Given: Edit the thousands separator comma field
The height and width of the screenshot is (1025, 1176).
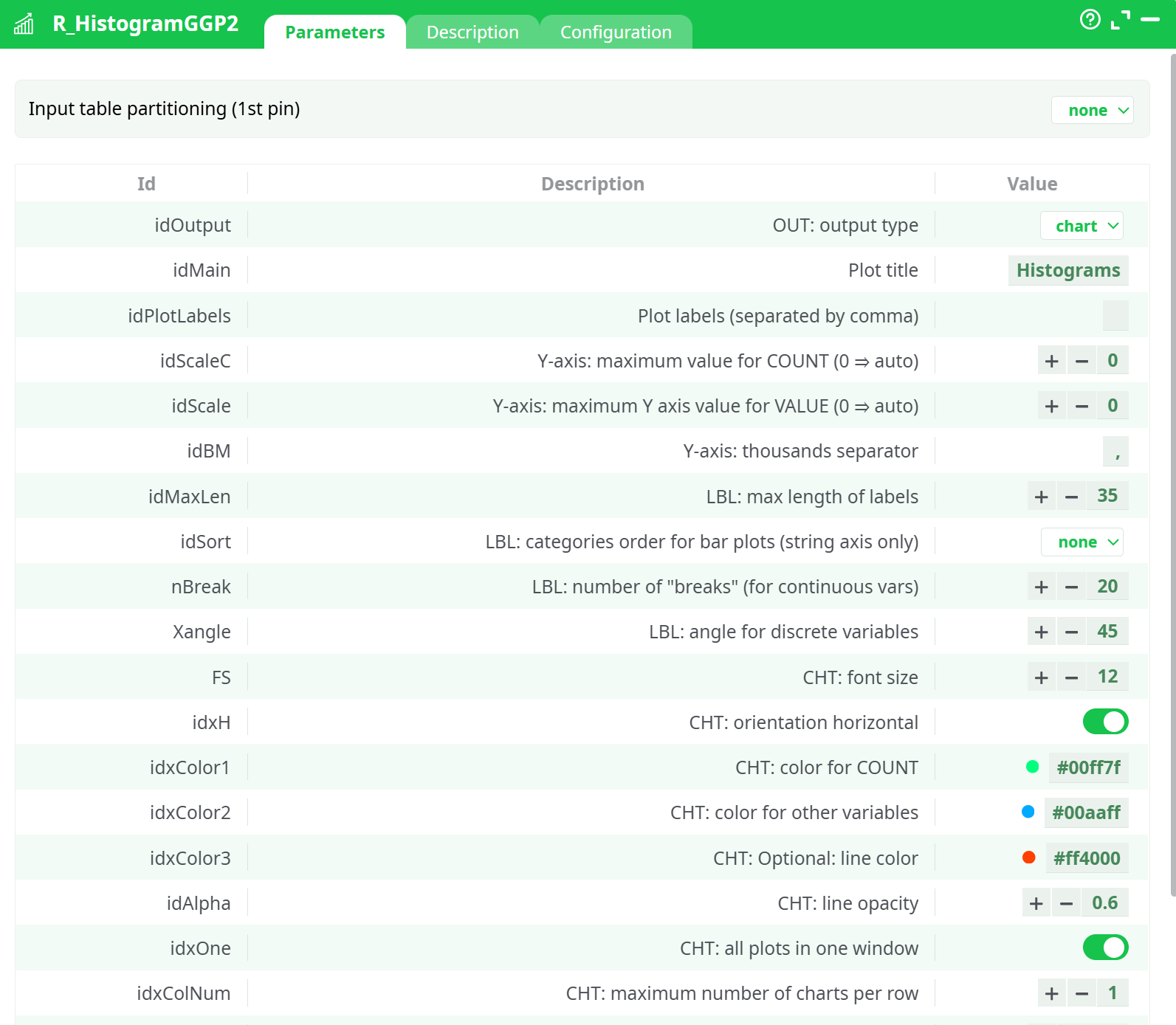Looking at the screenshot, I should point(1115,451).
